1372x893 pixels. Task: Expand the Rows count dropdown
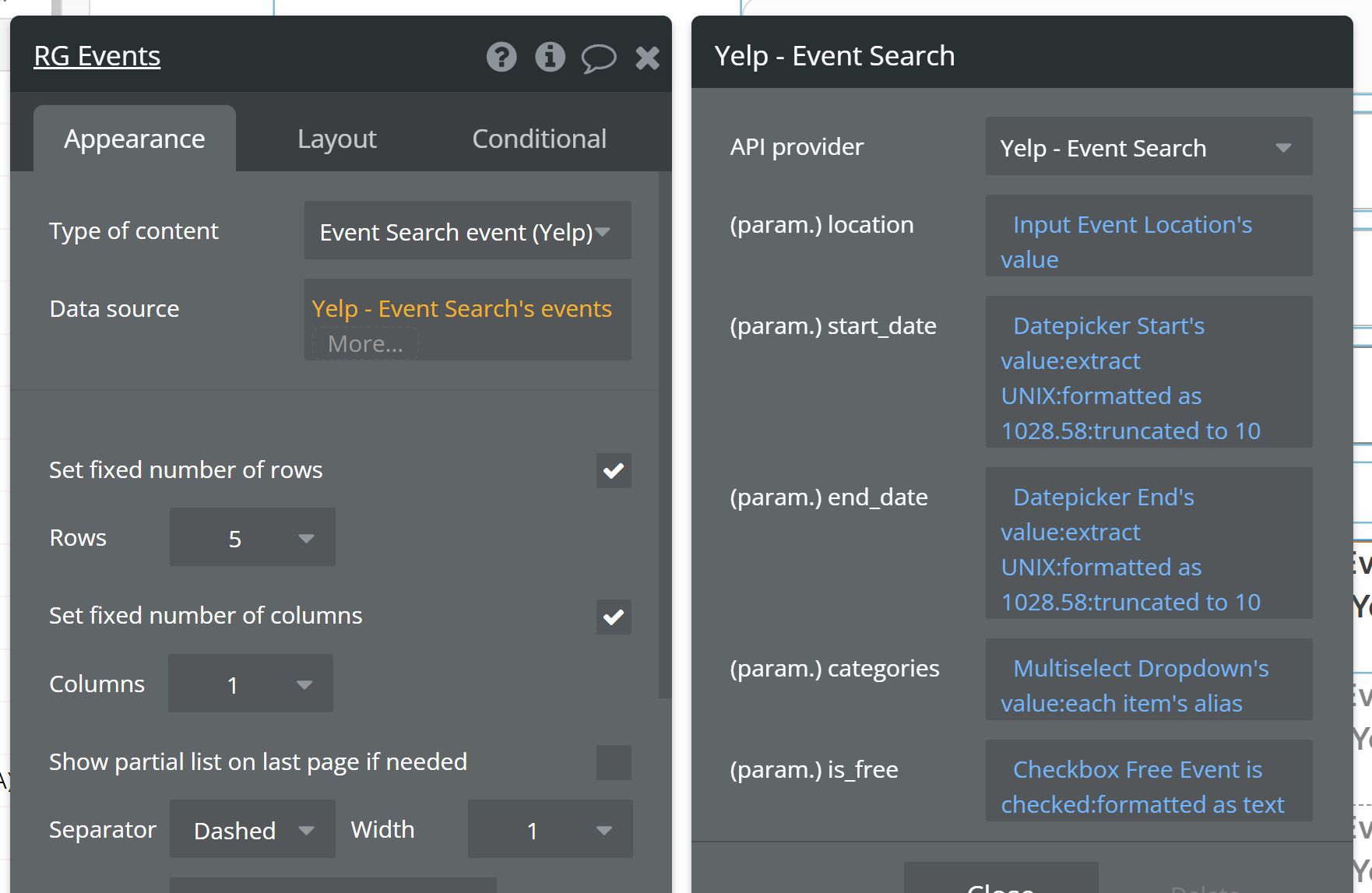pos(252,538)
